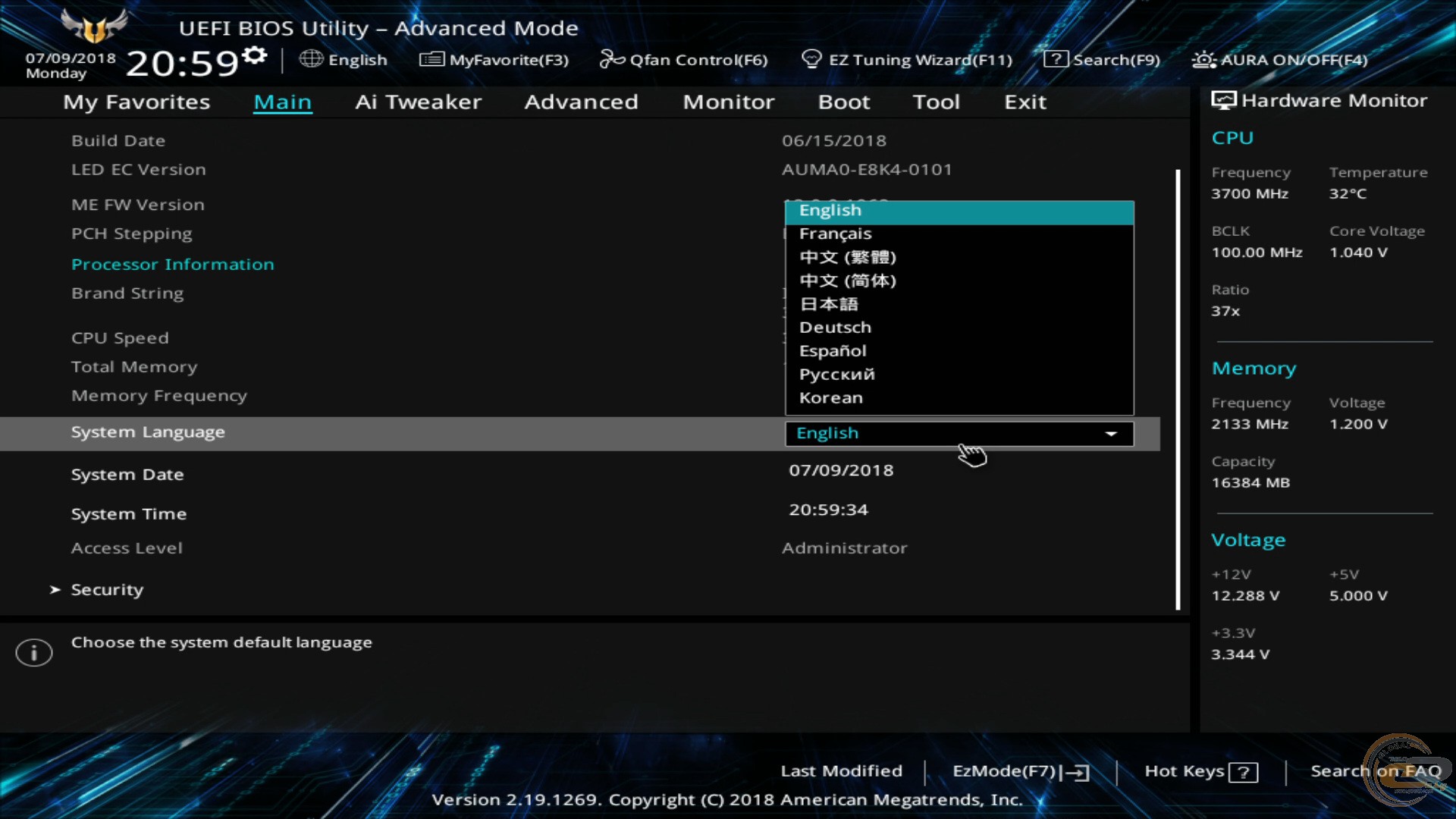Click Last Modified in the footer
Image resolution: width=1456 pixels, height=819 pixels.
842,771
